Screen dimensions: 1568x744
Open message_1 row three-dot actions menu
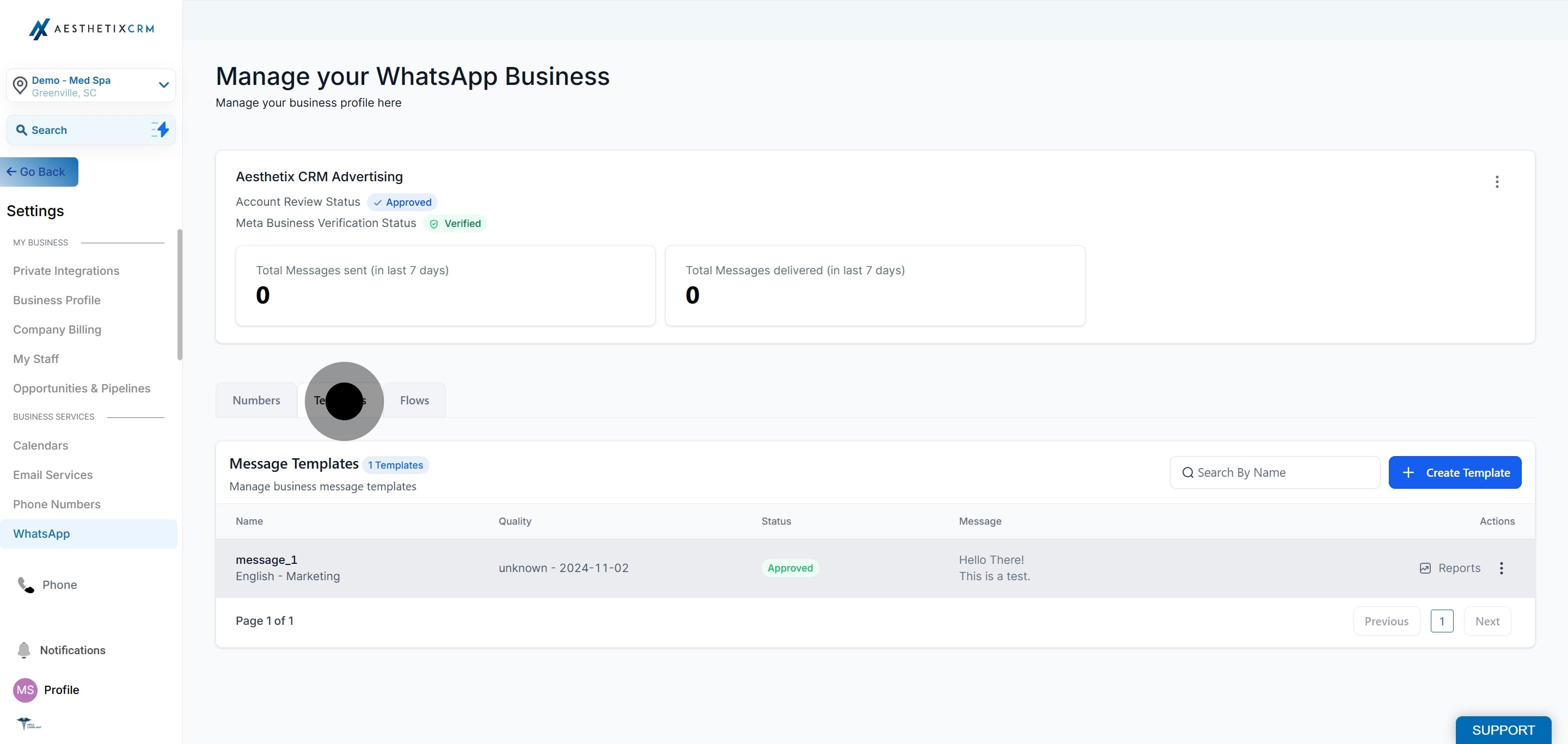tap(1501, 568)
